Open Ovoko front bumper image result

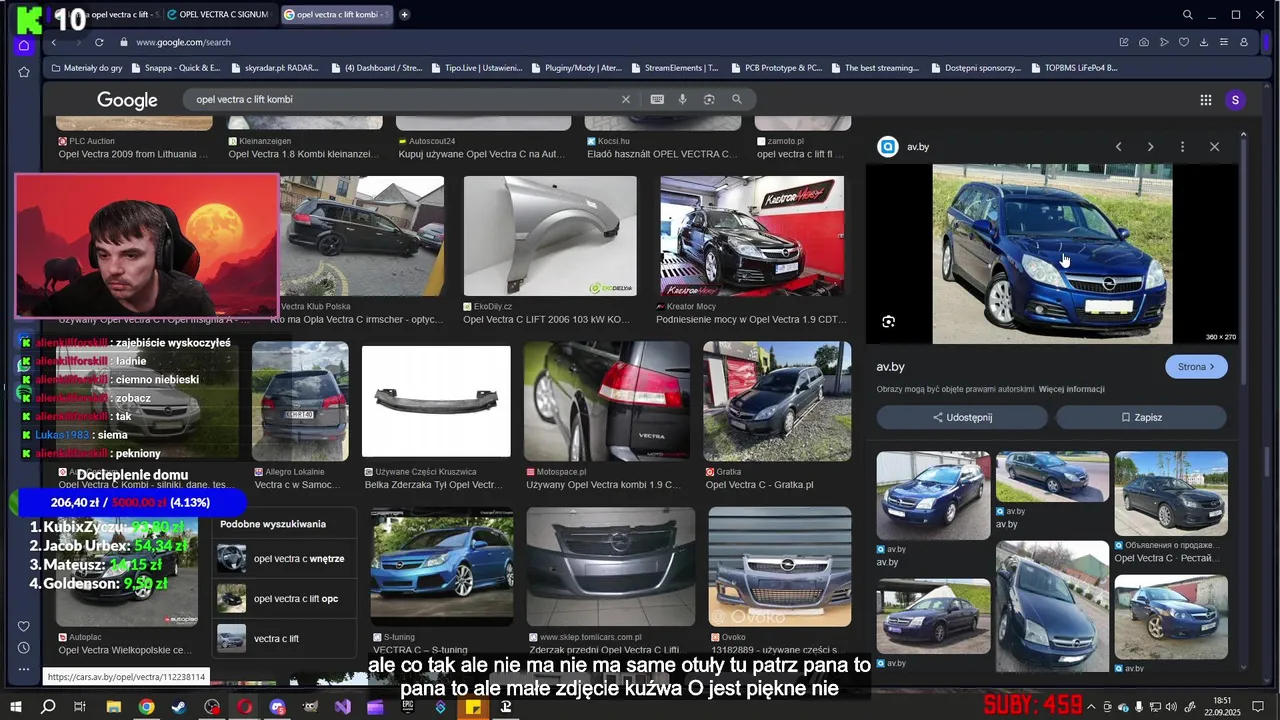(x=780, y=568)
